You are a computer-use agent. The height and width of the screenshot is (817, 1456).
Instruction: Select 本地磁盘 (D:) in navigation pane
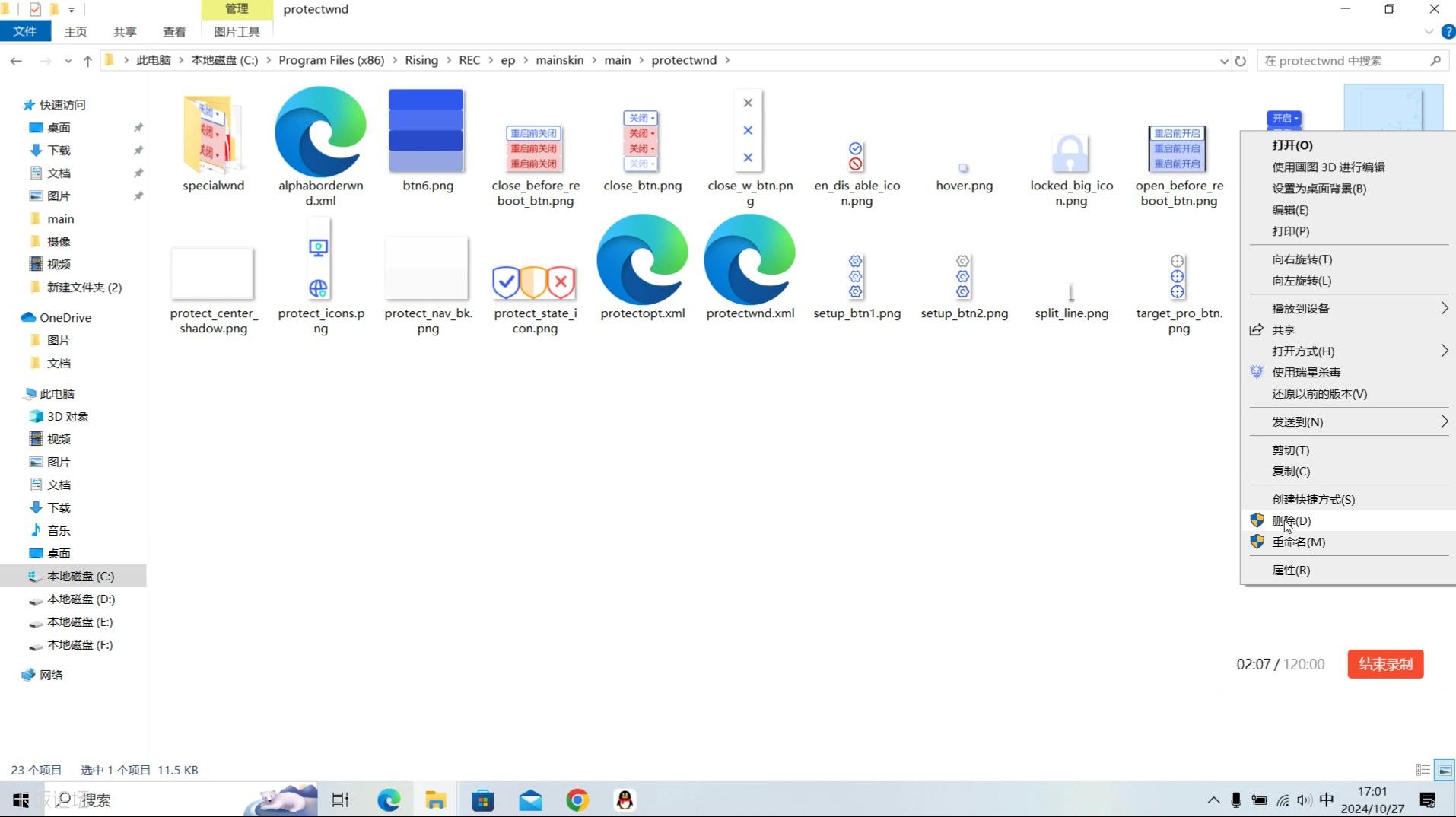(x=81, y=599)
